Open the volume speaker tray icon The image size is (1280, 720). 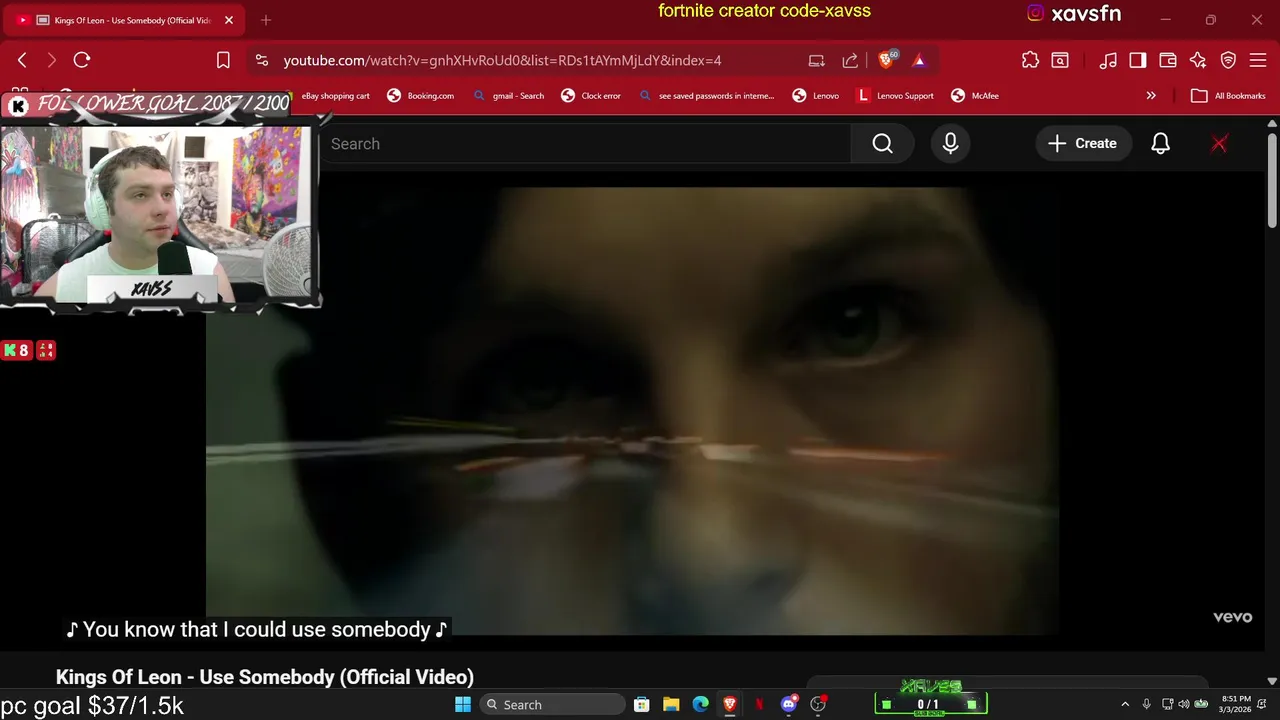[1184, 705]
